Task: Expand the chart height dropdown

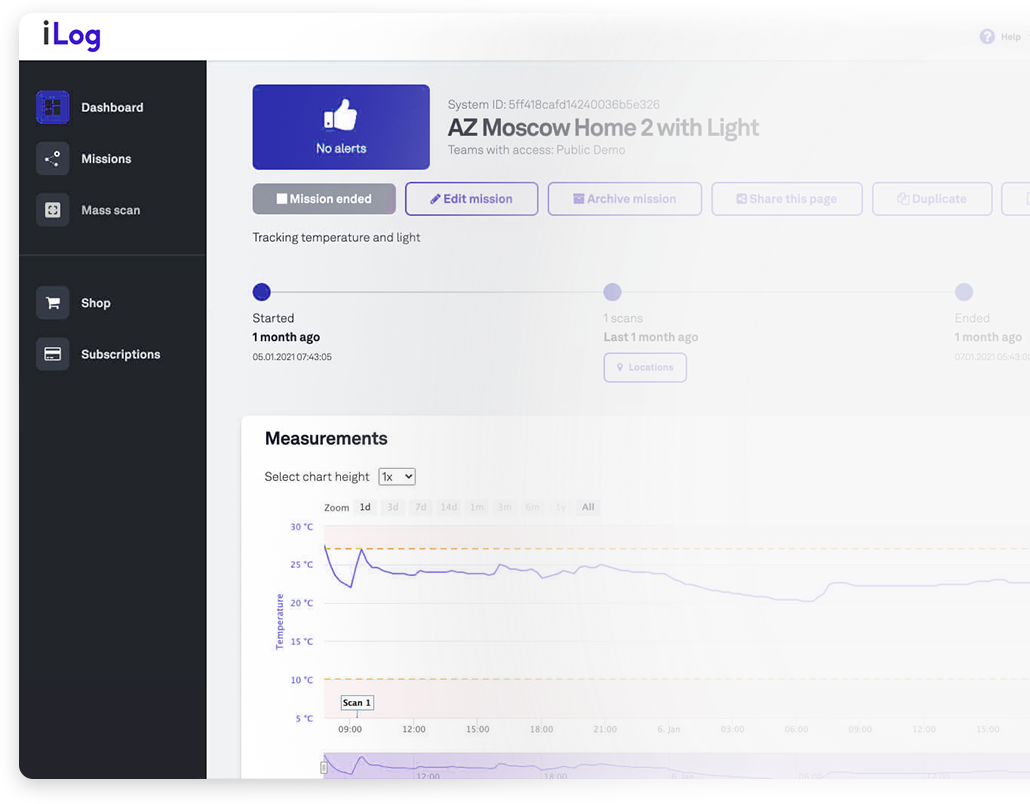Action: (x=396, y=477)
